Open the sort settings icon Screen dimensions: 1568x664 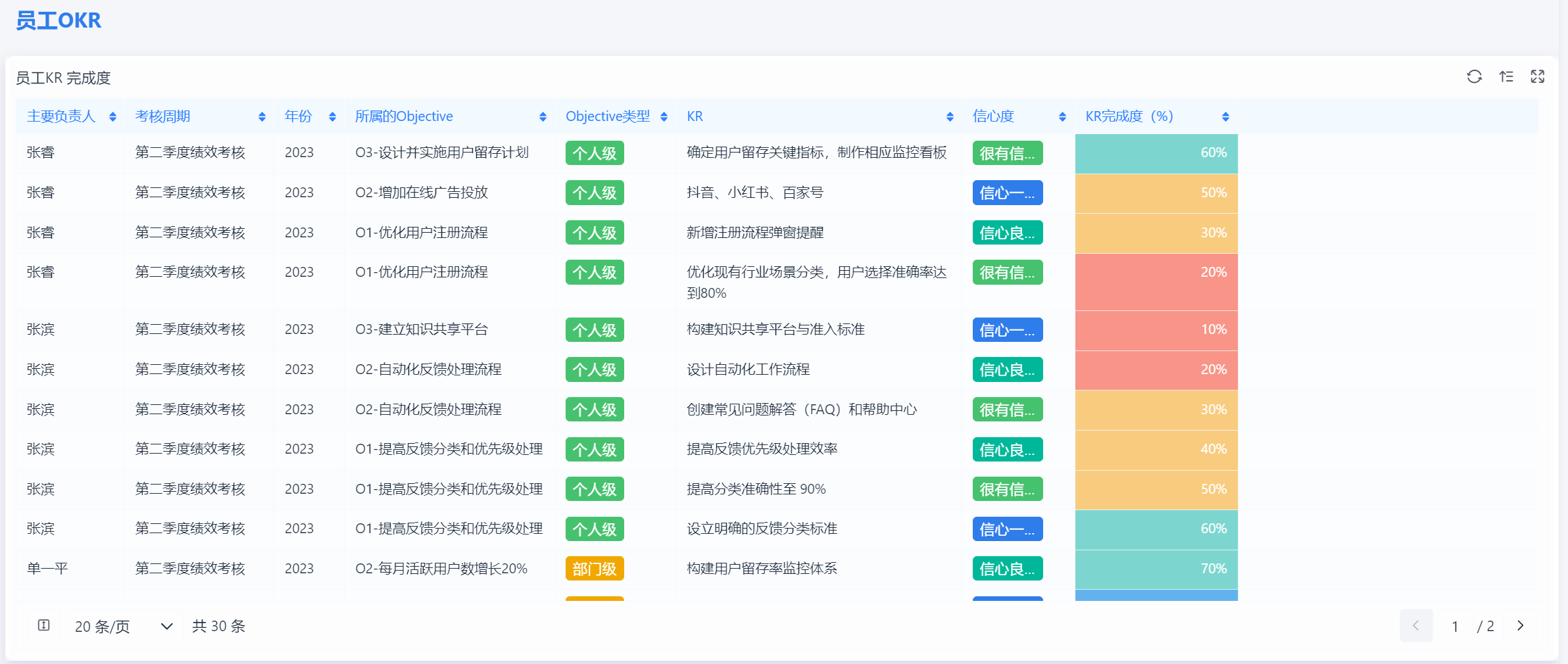[1506, 77]
